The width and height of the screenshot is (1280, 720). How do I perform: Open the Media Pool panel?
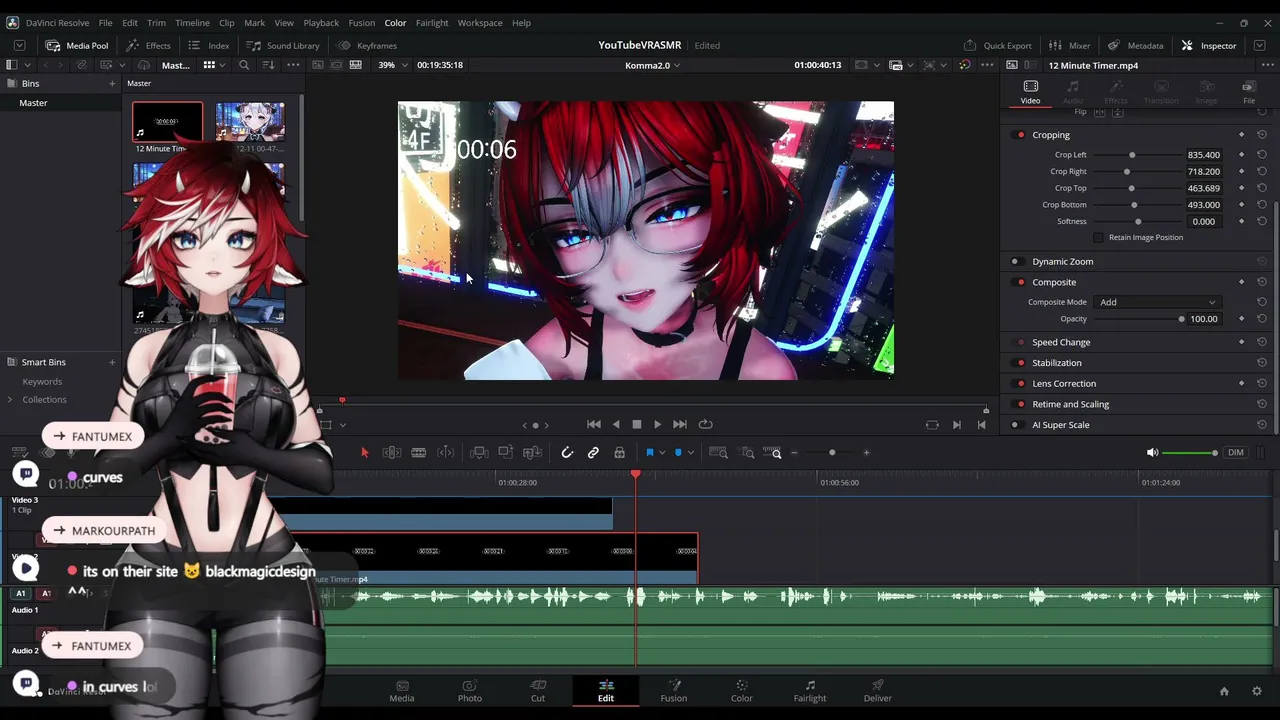(x=77, y=45)
